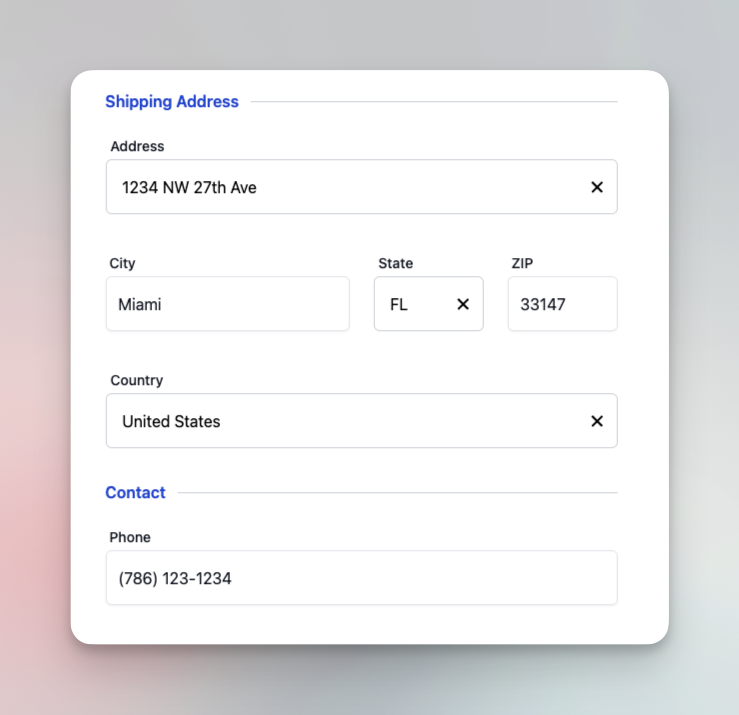Click the Shipping Address section heading

172,101
